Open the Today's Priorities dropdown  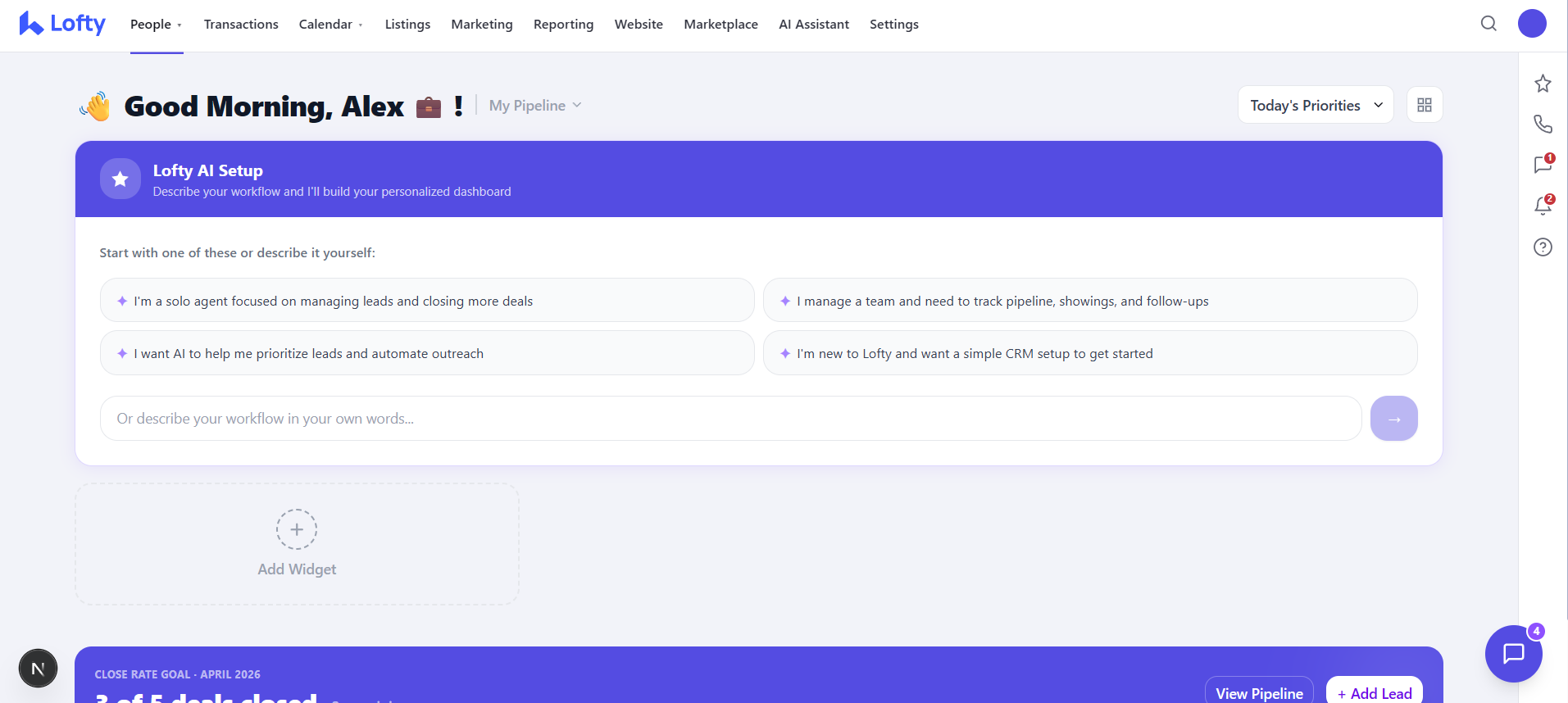tap(1316, 105)
